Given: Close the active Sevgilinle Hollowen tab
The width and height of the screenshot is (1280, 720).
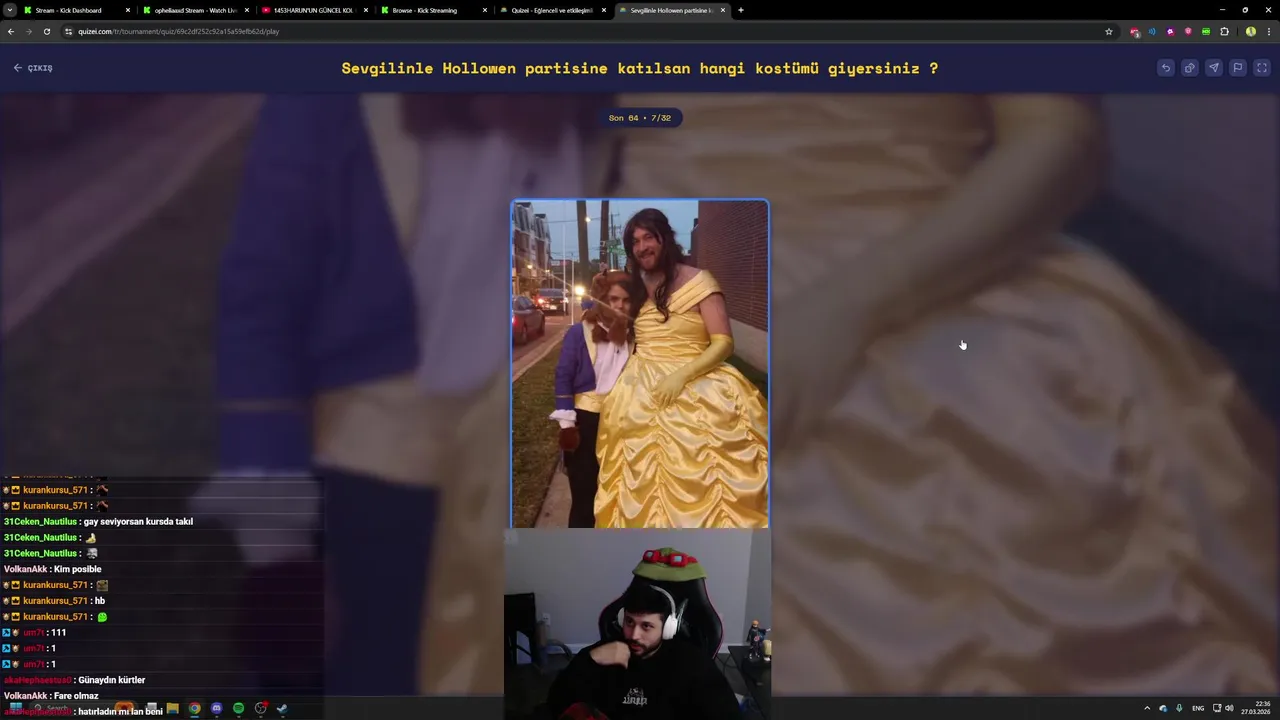Looking at the screenshot, I should click(723, 10).
